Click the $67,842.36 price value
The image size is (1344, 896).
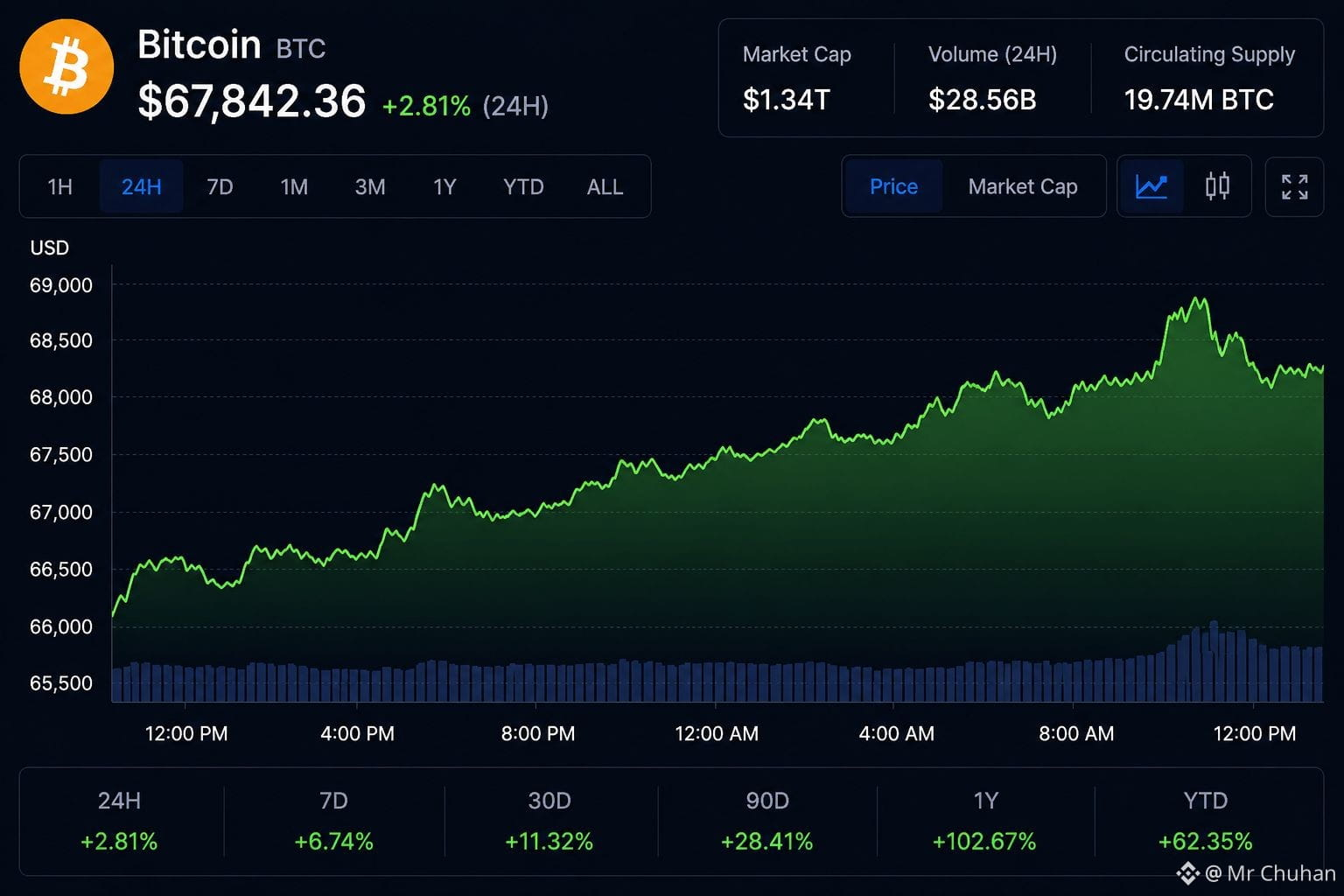pos(252,101)
